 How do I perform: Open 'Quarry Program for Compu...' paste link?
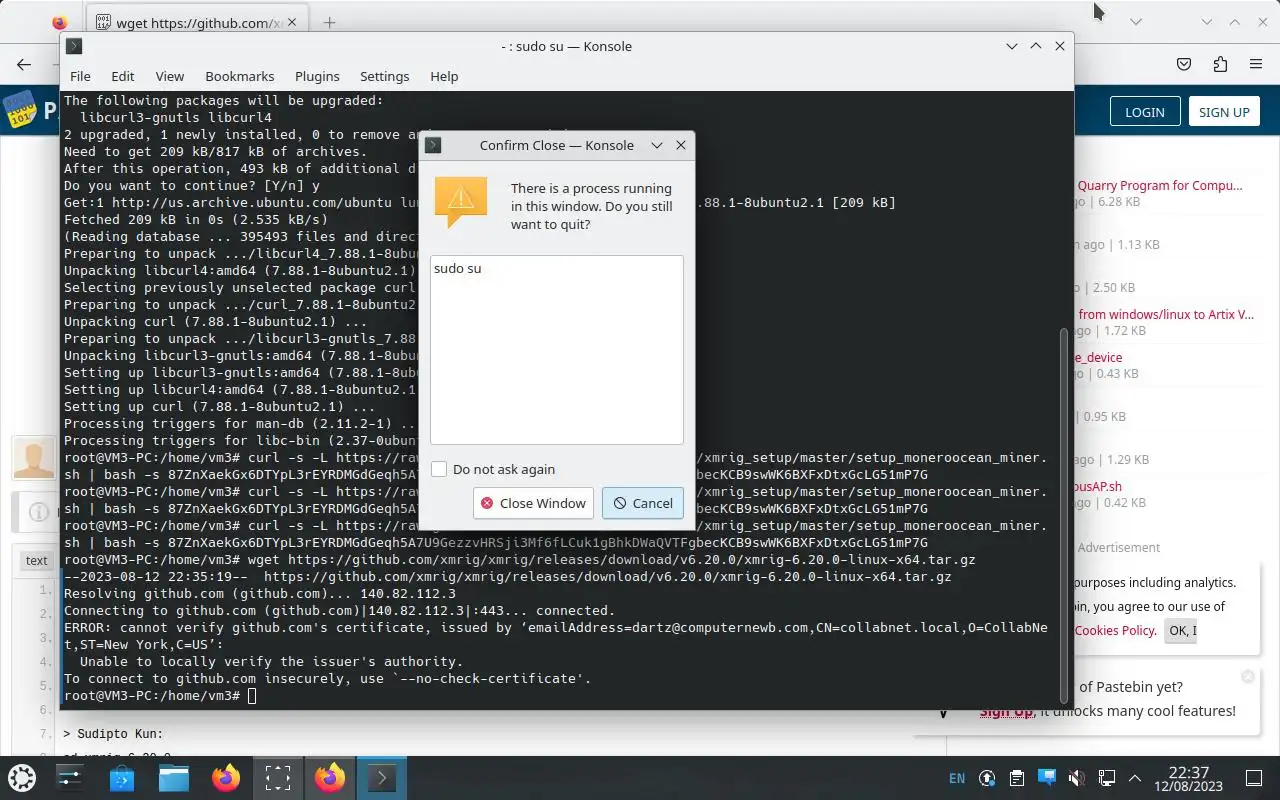pyautogui.click(x=1160, y=185)
